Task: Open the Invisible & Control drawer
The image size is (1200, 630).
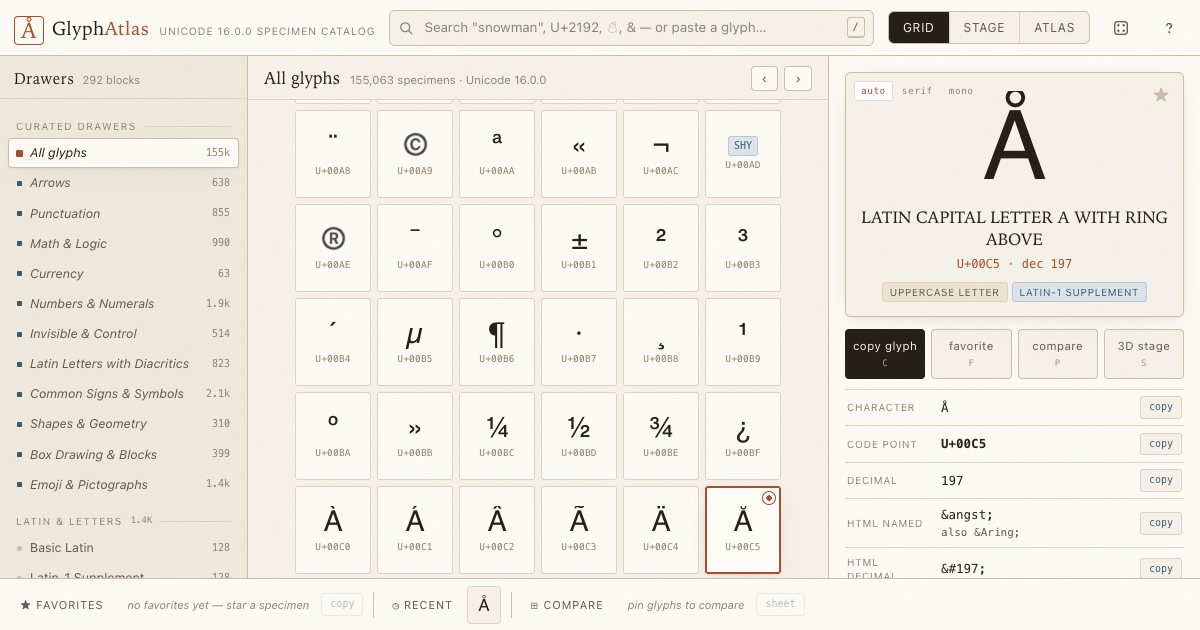Action: pyautogui.click(x=124, y=333)
